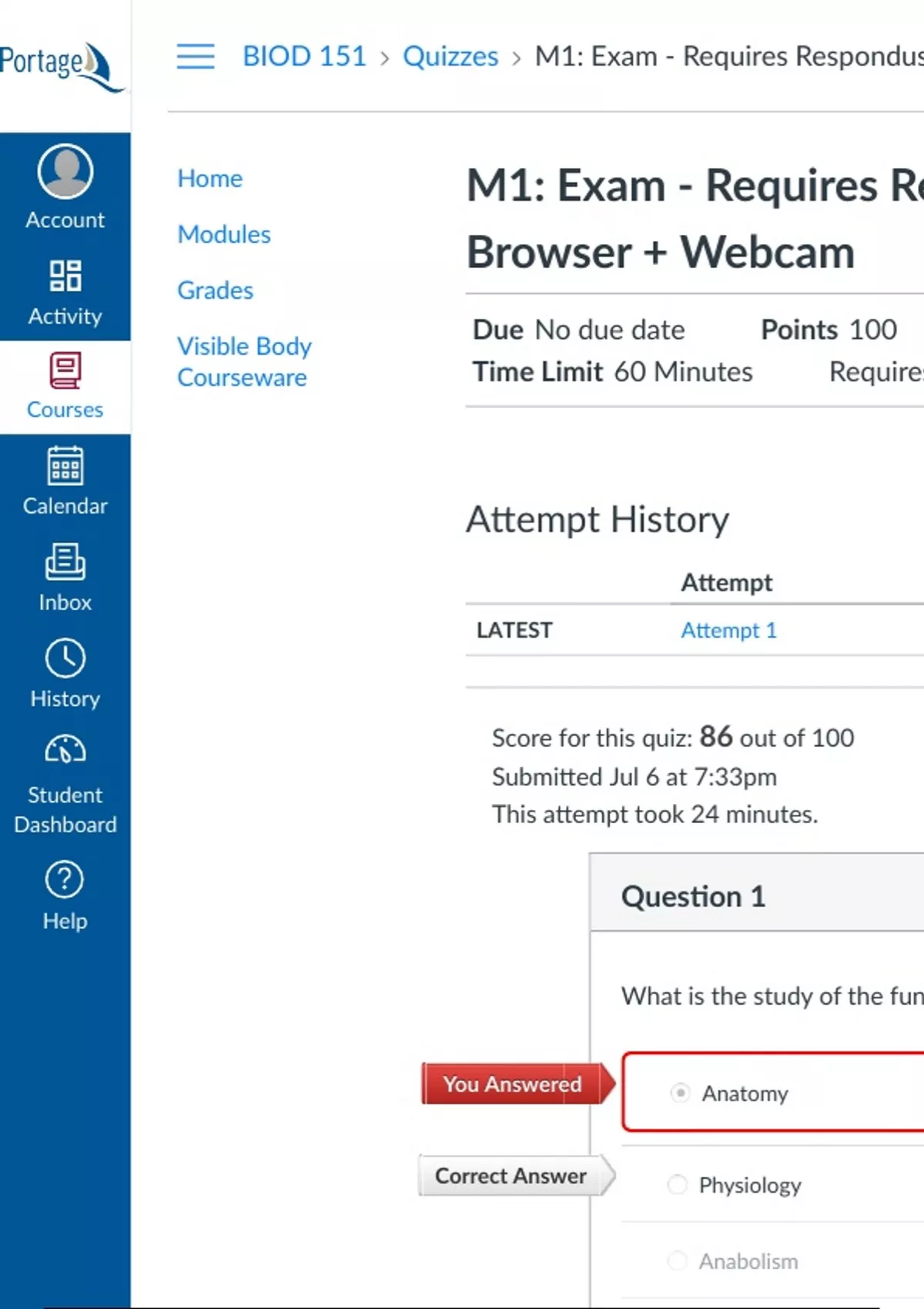Open the Calendar icon in sidebar
Screen dimensions: 924x1309
[65, 467]
